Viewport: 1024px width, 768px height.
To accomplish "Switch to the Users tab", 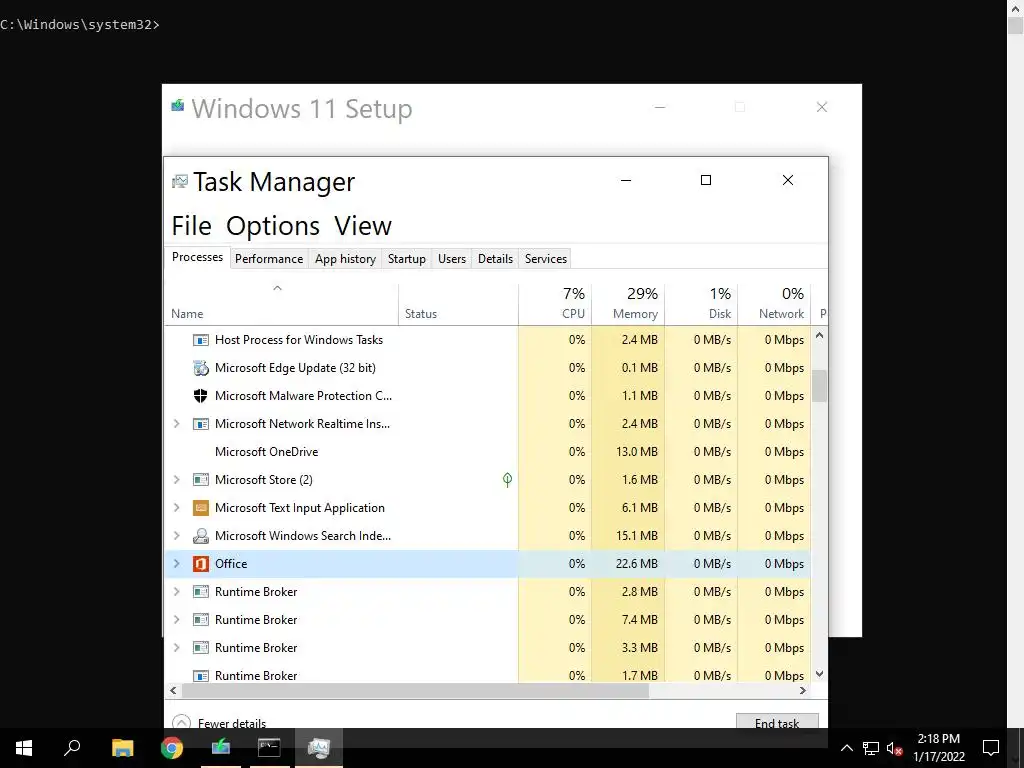I will 452,259.
